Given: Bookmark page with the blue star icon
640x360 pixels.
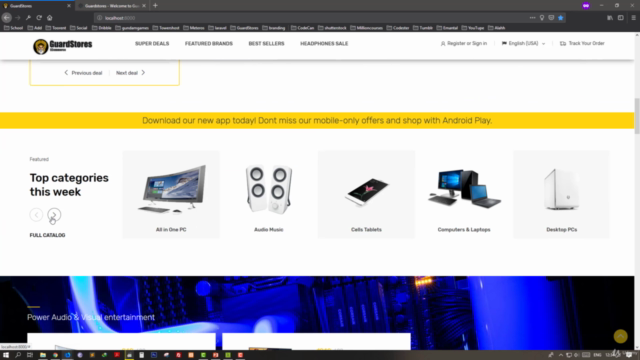Looking at the screenshot, I should point(560,18).
